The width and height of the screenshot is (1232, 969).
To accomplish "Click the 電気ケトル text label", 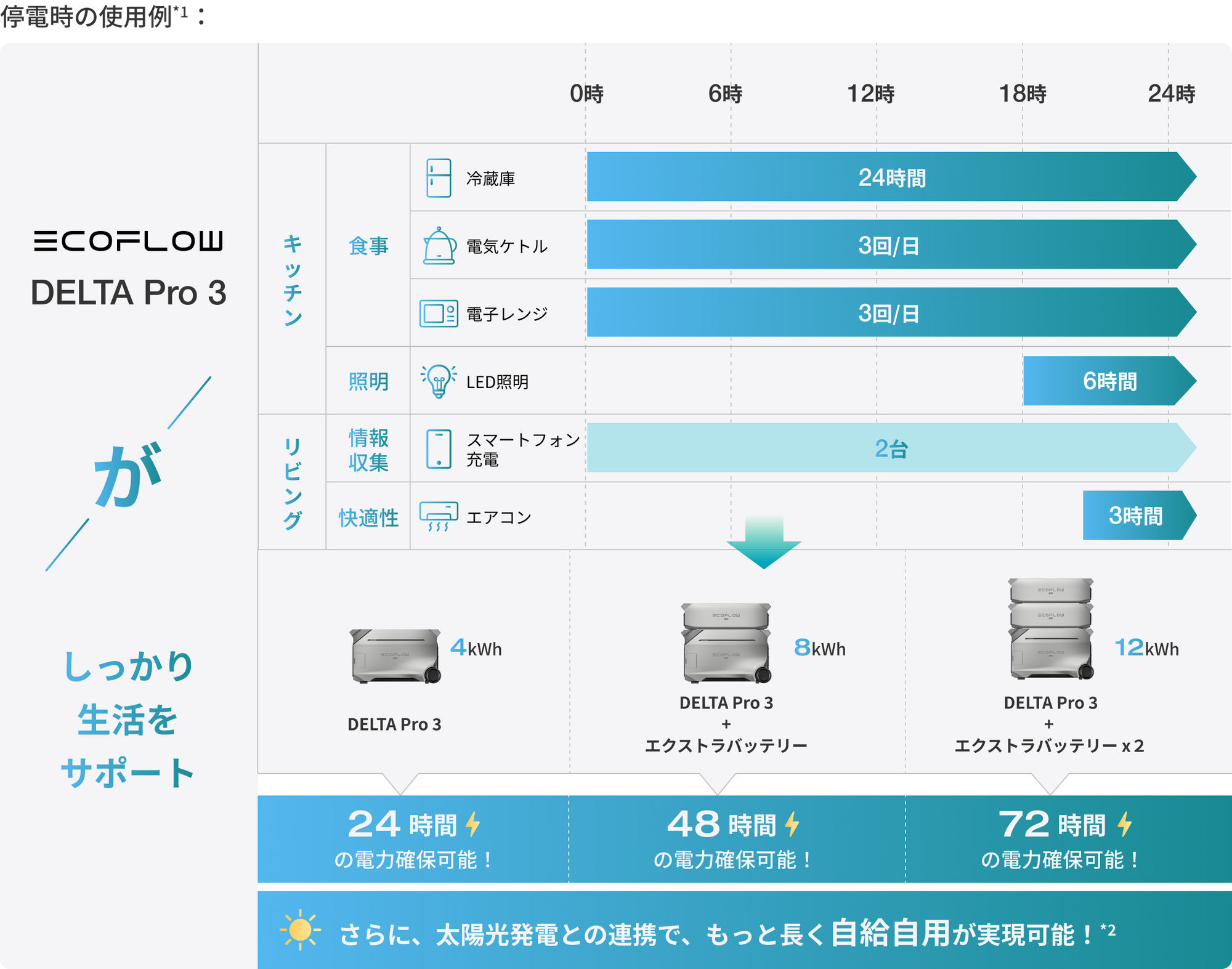I will 507,246.
